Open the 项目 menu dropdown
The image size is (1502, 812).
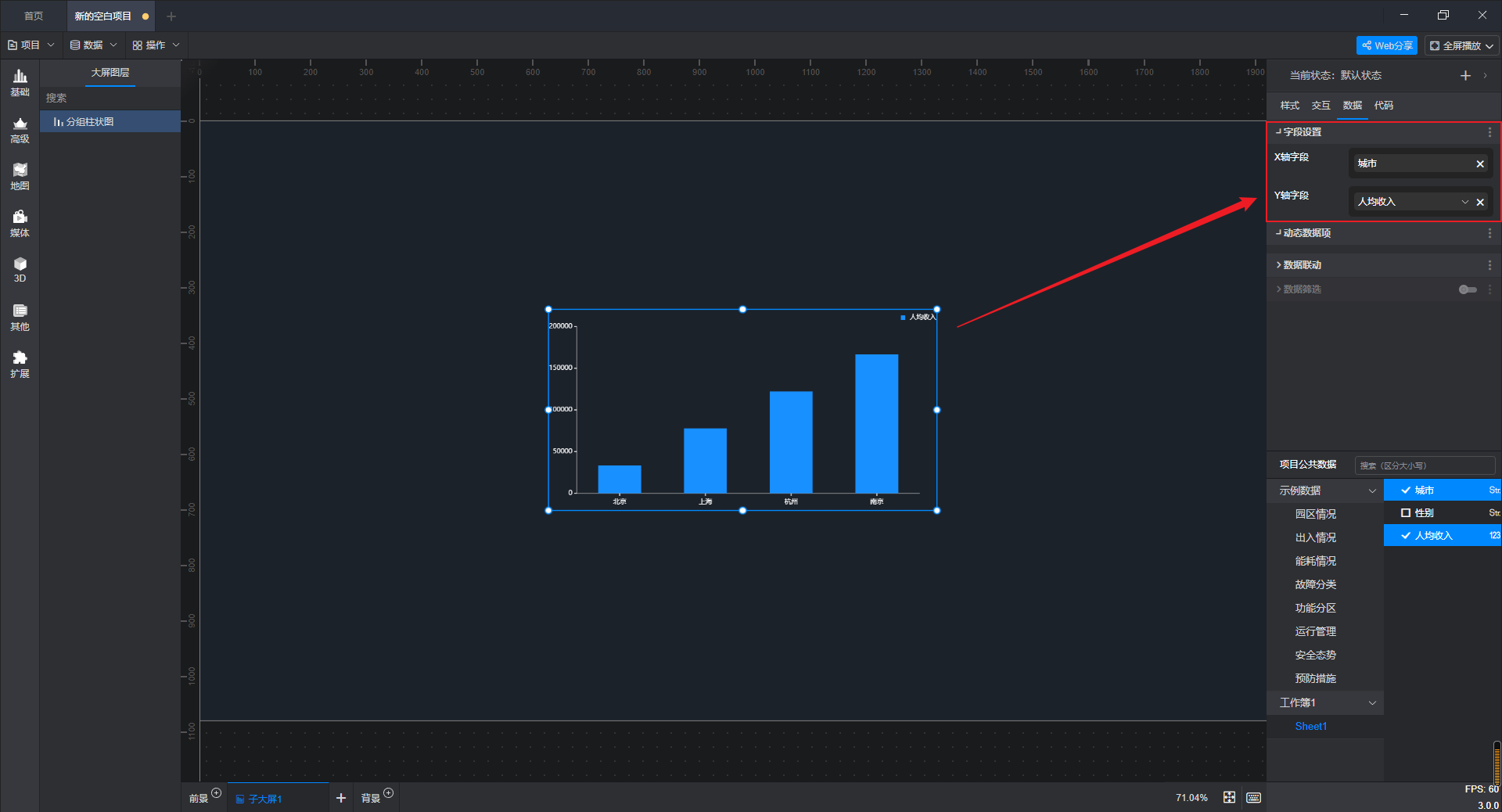(x=31, y=45)
